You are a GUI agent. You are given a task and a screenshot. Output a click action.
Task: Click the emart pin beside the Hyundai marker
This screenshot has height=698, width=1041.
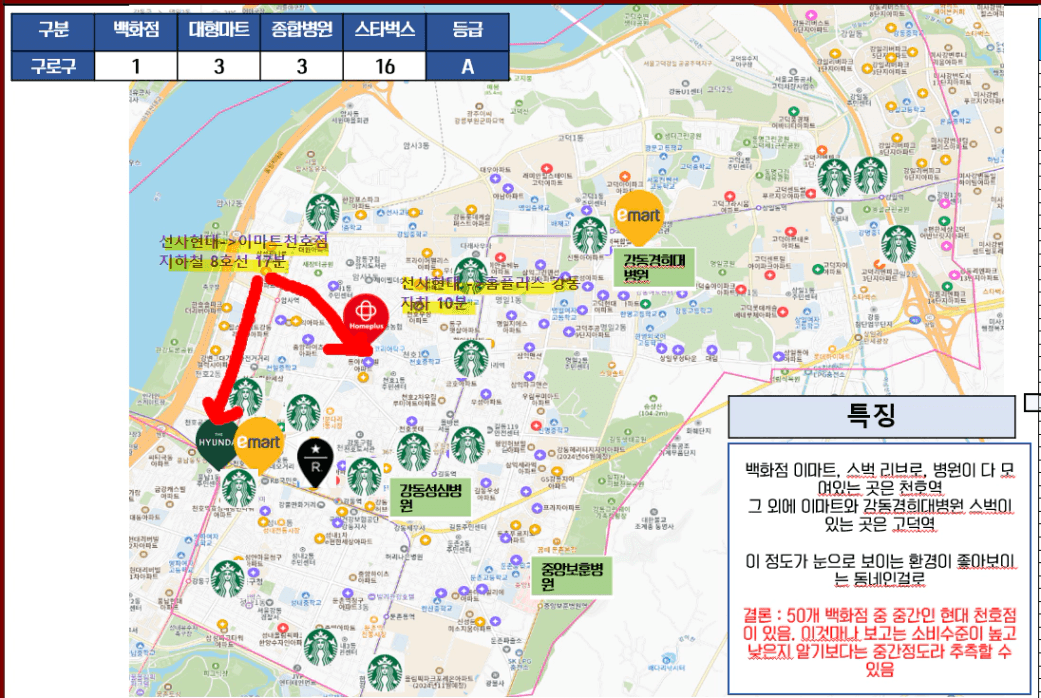pyautogui.click(x=259, y=444)
